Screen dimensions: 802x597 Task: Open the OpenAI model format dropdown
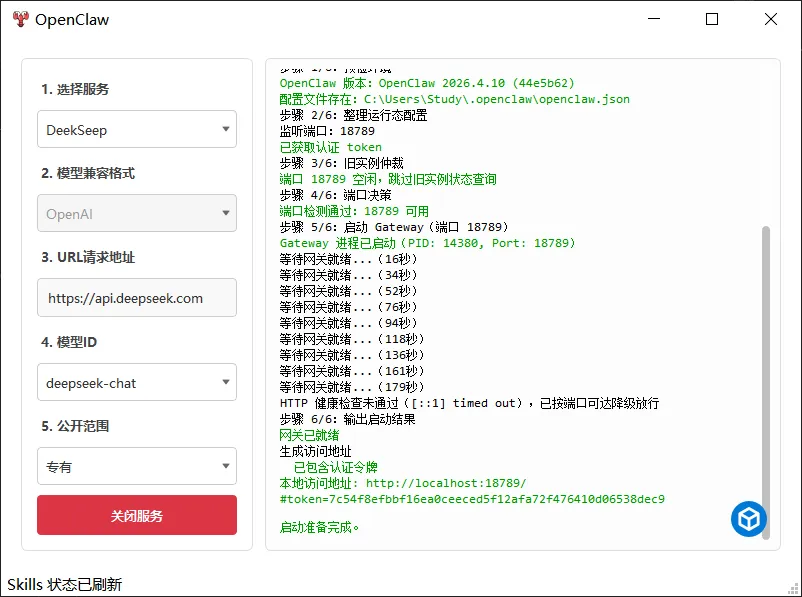[x=137, y=213]
